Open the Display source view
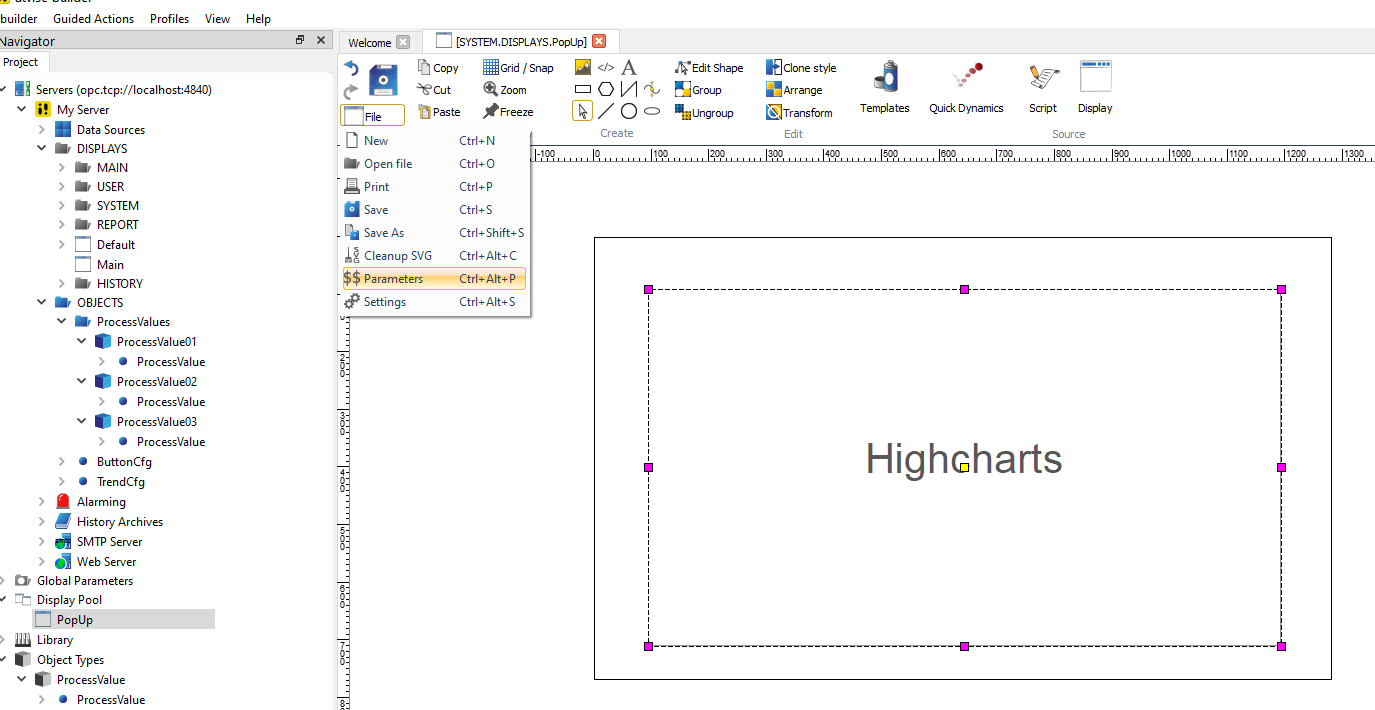Viewport: 1375px width, 710px height. click(1095, 88)
